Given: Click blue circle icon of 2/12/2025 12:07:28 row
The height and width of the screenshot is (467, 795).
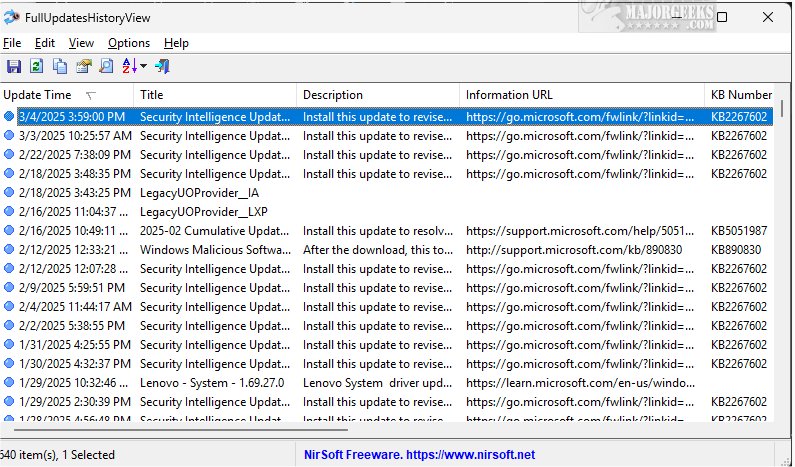Looking at the screenshot, I should coord(9,268).
